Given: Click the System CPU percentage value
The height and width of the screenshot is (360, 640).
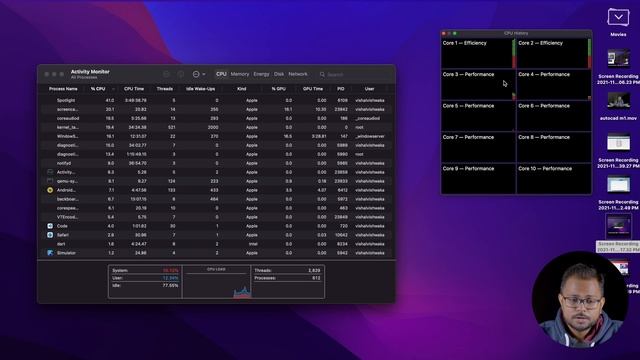Looking at the screenshot, I should pos(171,270).
